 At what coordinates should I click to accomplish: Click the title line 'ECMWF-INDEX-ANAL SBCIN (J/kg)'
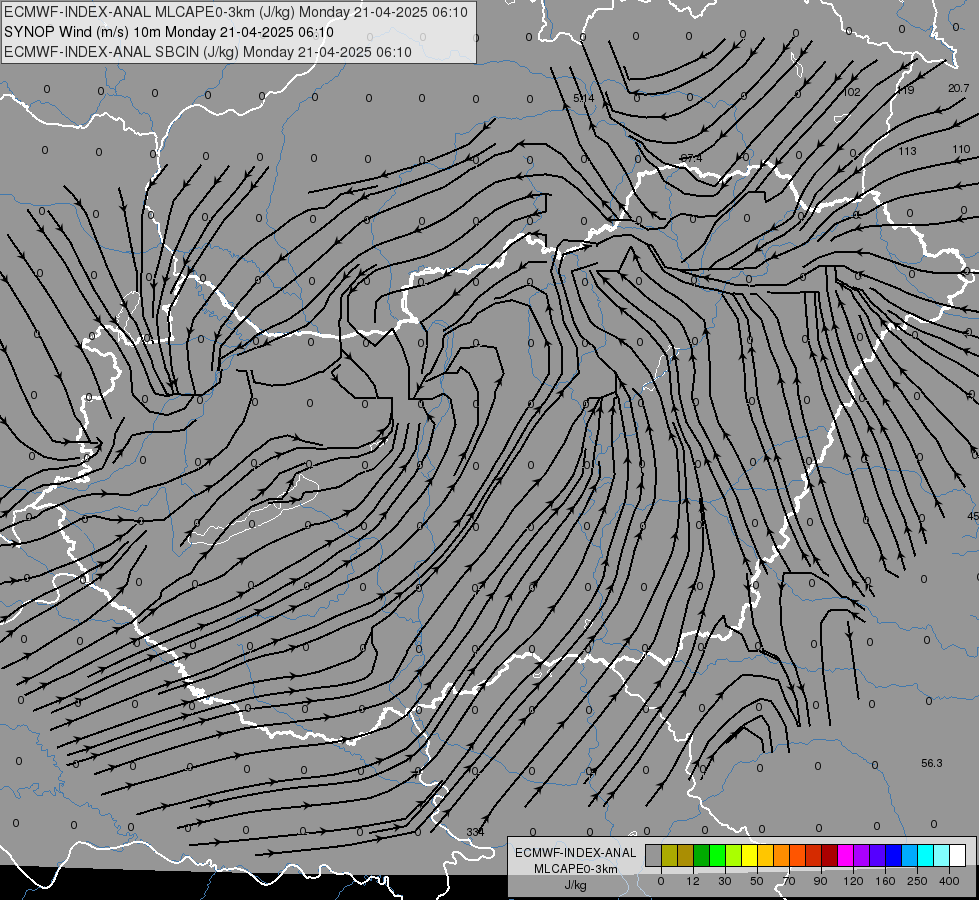[x=121, y=52]
